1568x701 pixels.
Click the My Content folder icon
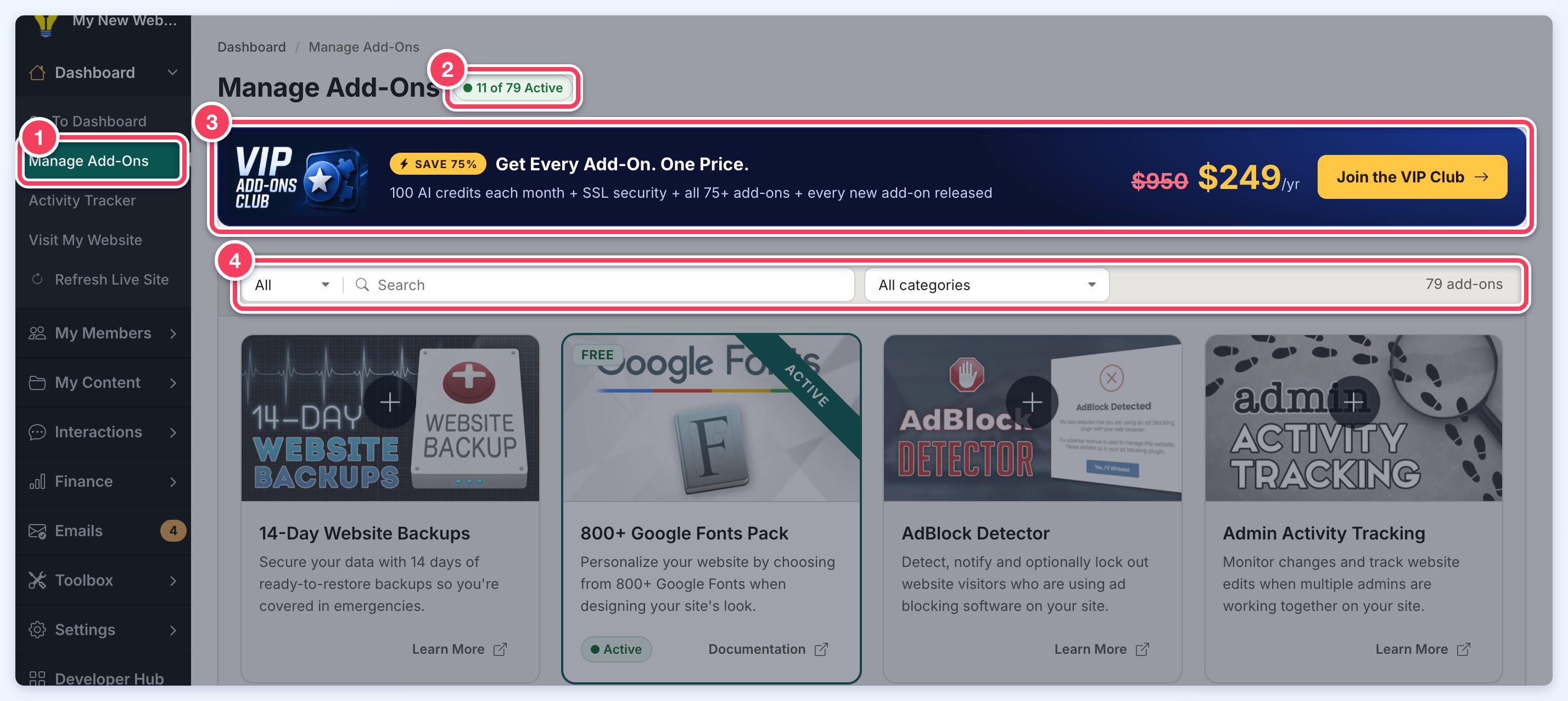[x=37, y=382]
